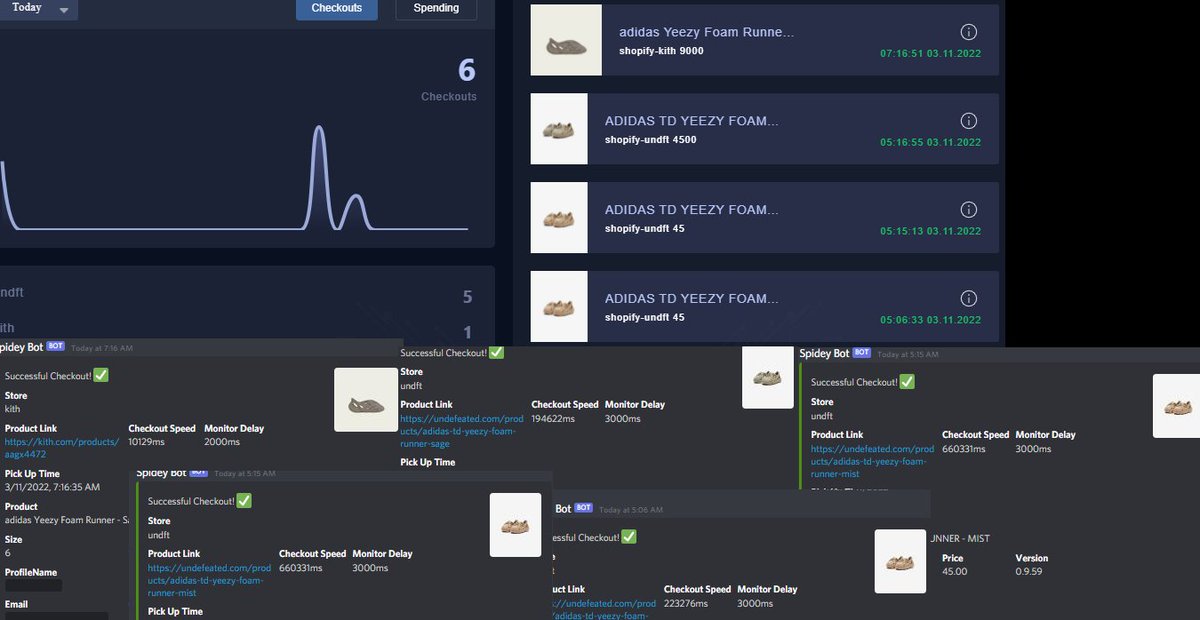Click the shopify-undft 4500 label

coord(651,140)
